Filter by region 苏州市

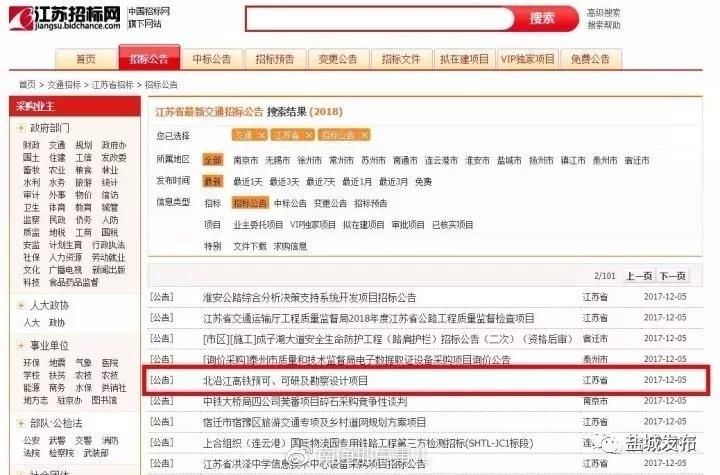pyautogui.click(x=373, y=160)
